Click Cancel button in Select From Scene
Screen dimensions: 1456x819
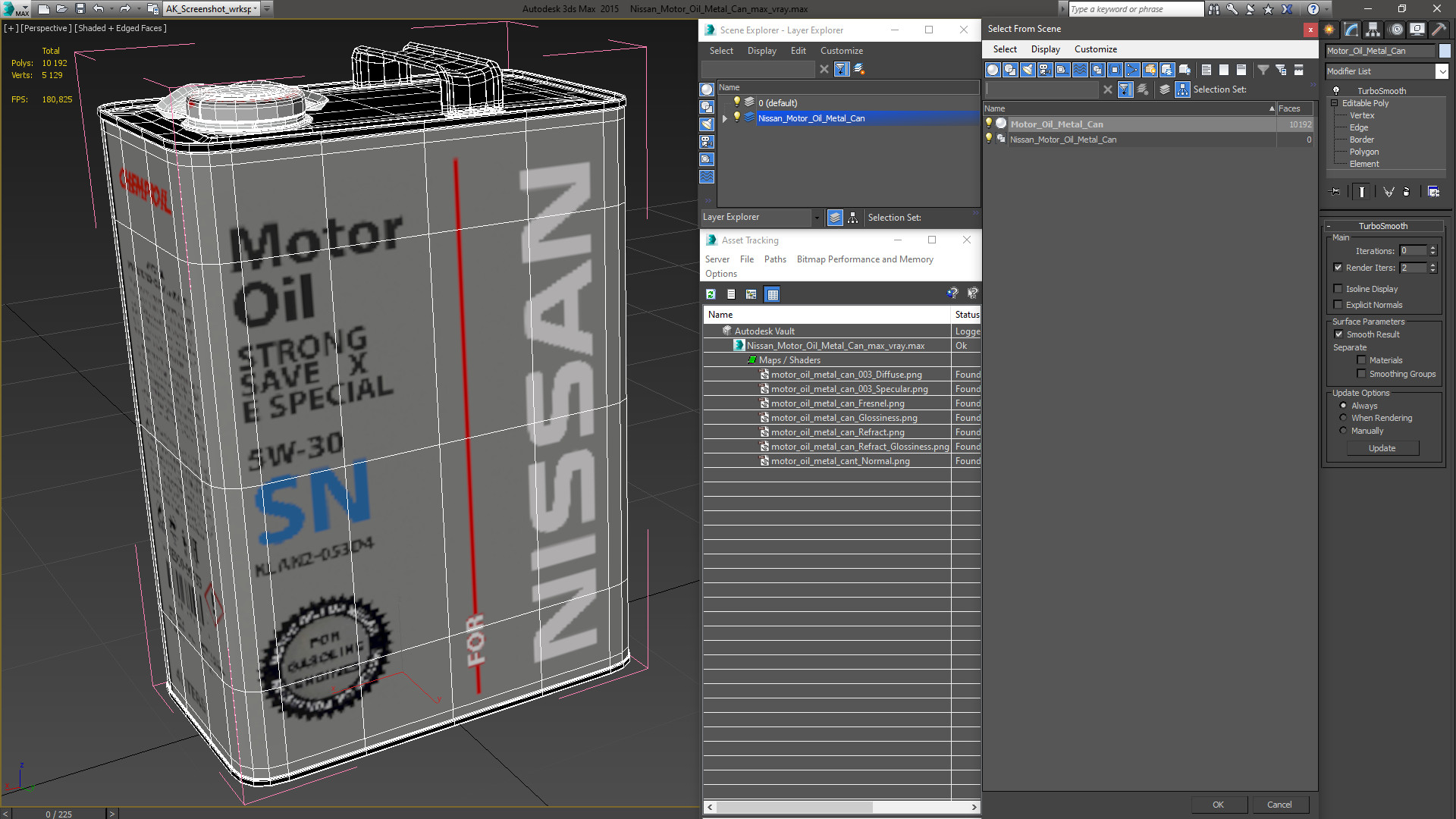point(1279,805)
